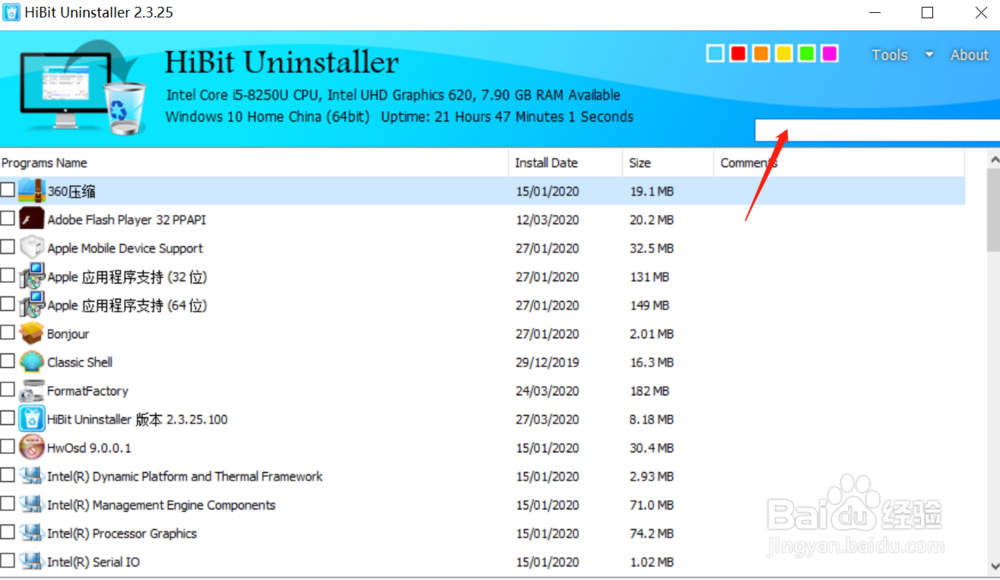Choose the light blue theme color
Screen dimensions: 1000x580
tap(715, 54)
